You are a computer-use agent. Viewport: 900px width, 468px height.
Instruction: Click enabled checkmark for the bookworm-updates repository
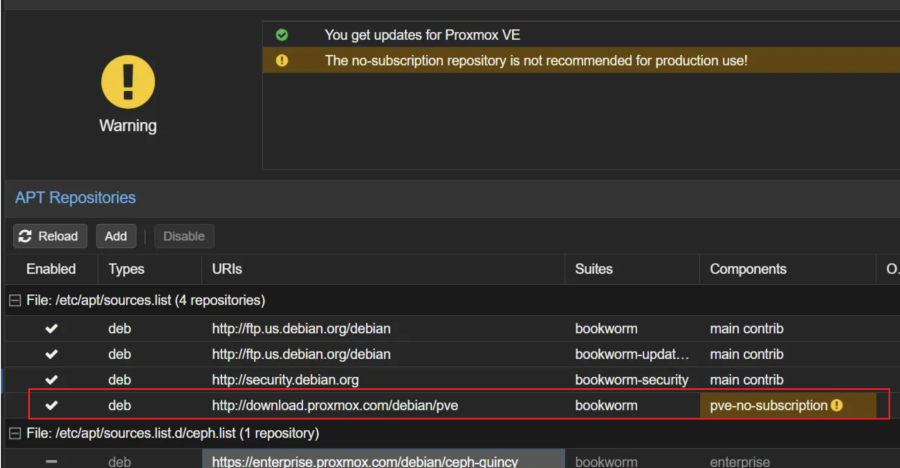click(51, 354)
